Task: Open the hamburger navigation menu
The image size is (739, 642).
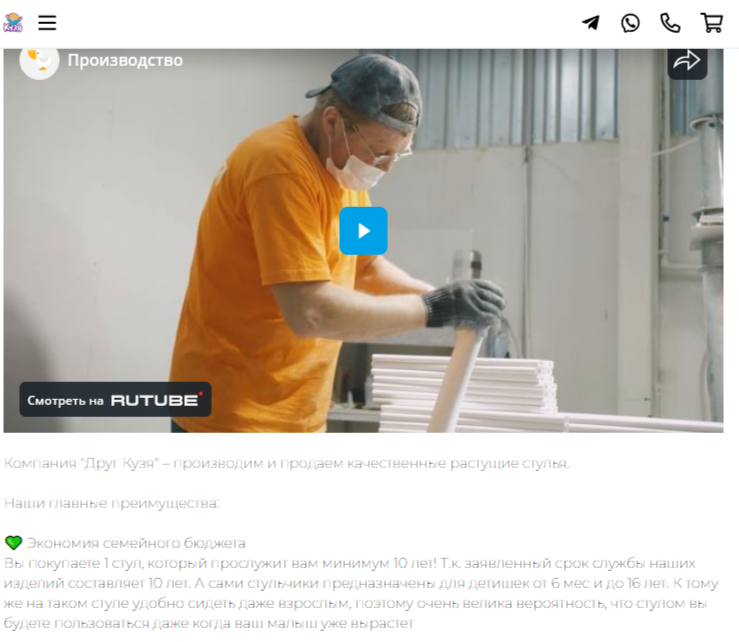Action: (47, 23)
